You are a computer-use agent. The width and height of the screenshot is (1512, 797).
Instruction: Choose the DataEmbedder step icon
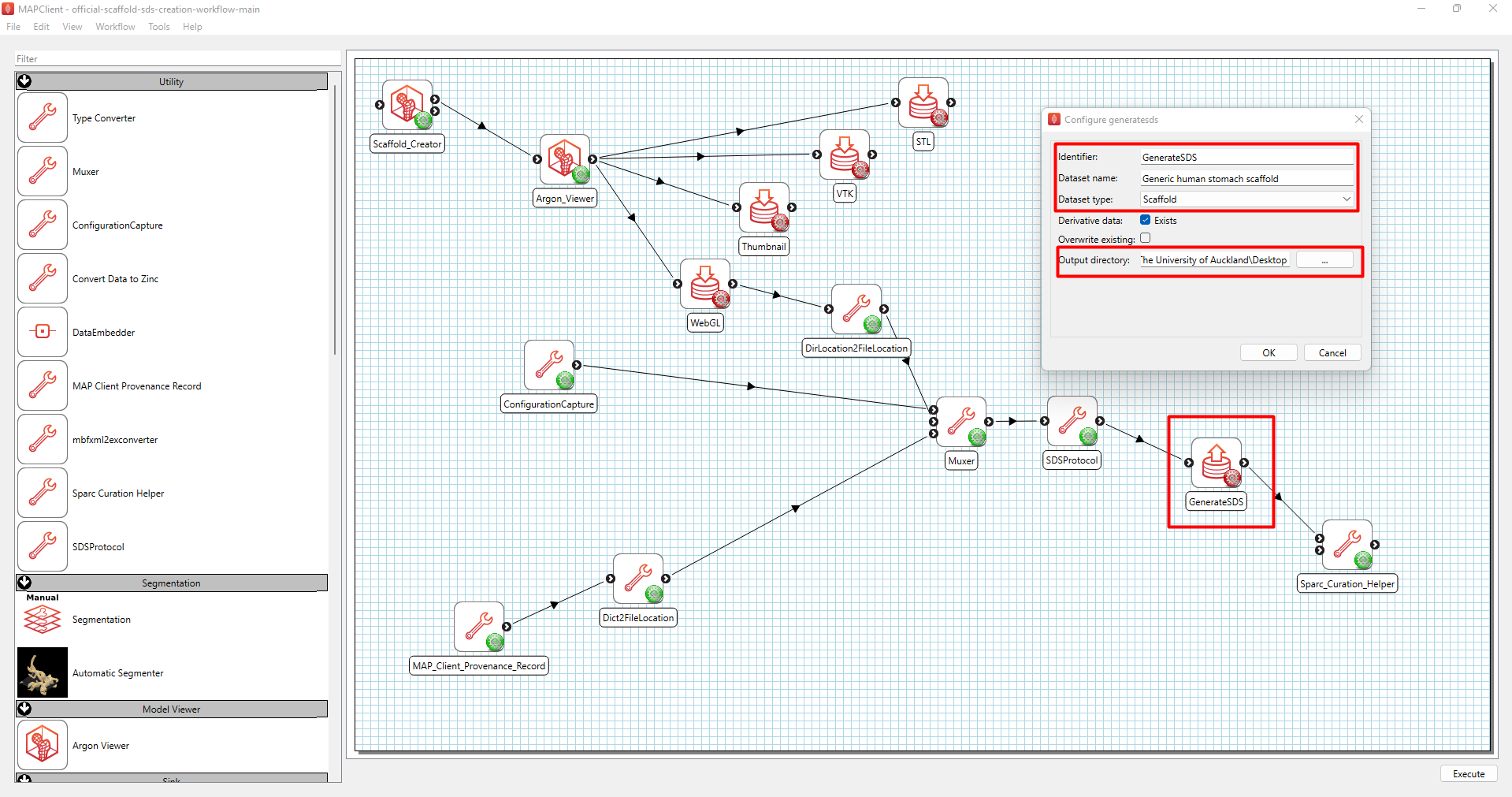(43, 332)
